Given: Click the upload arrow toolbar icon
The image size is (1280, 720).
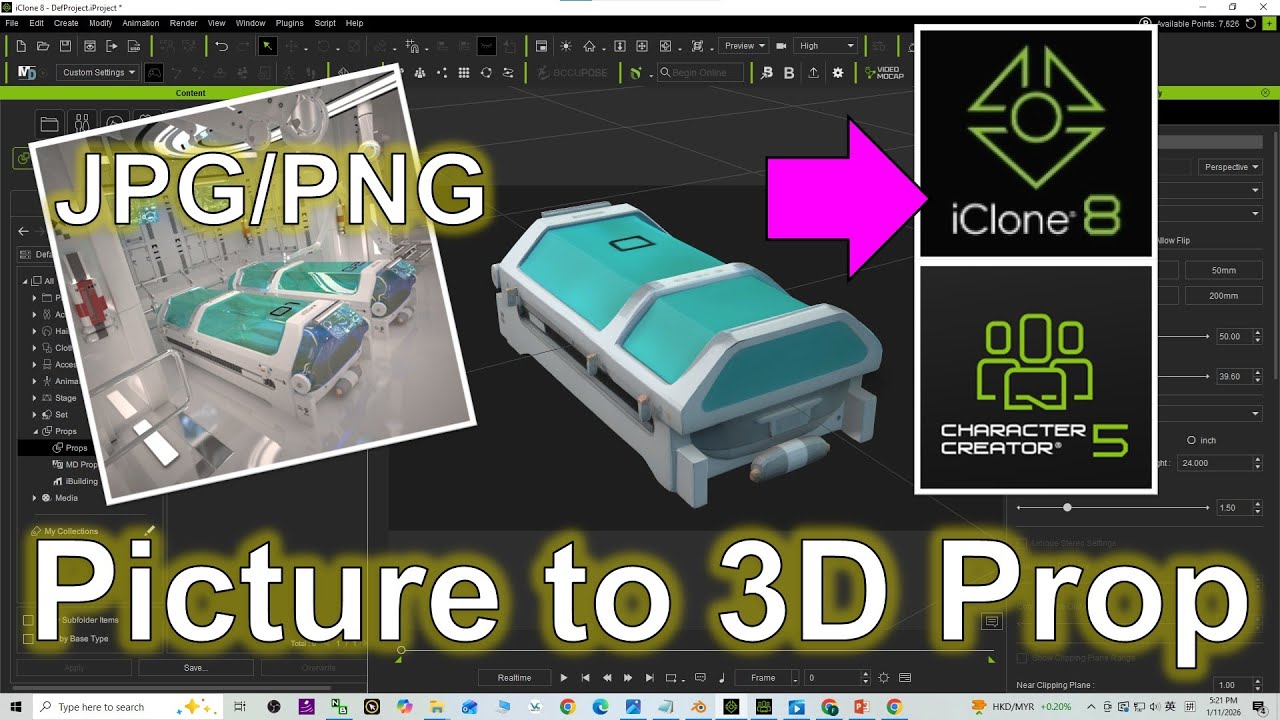Looking at the screenshot, I should (813, 73).
